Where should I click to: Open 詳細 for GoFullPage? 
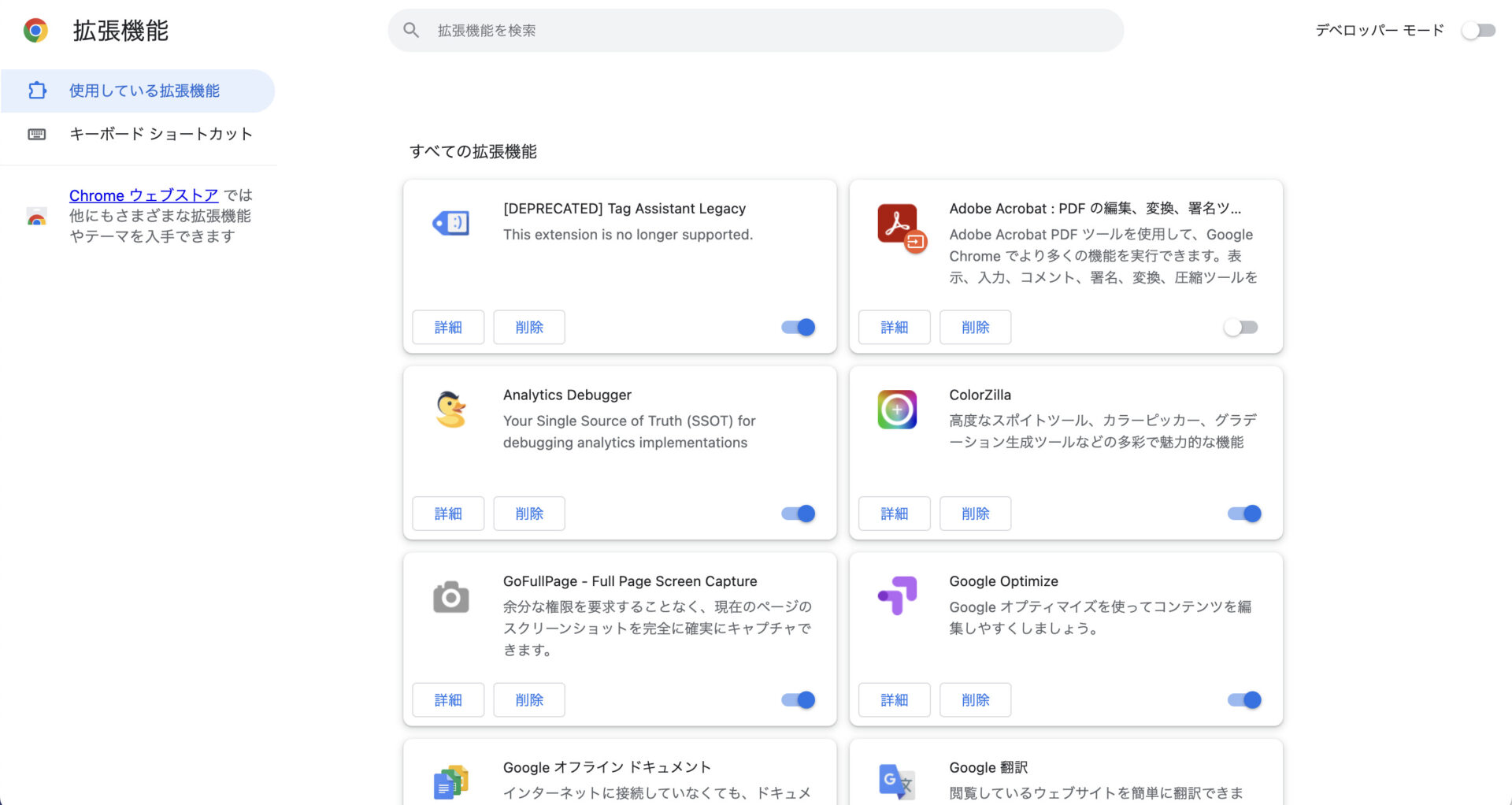(x=448, y=699)
